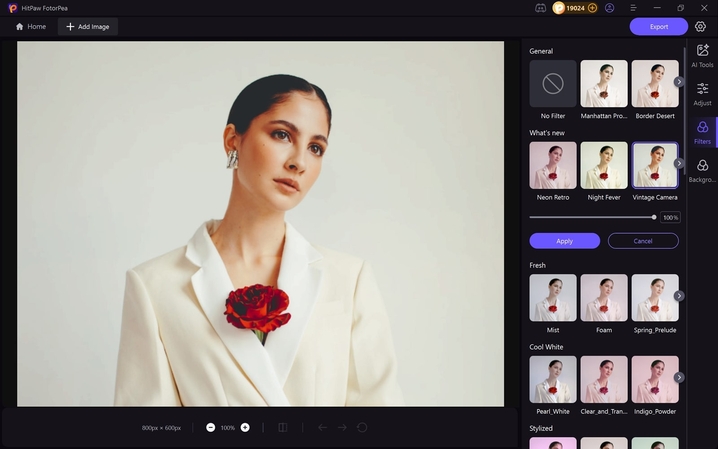The width and height of the screenshot is (718, 449).
Task: Open the Background tool panel
Action: pyautogui.click(x=702, y=170)
